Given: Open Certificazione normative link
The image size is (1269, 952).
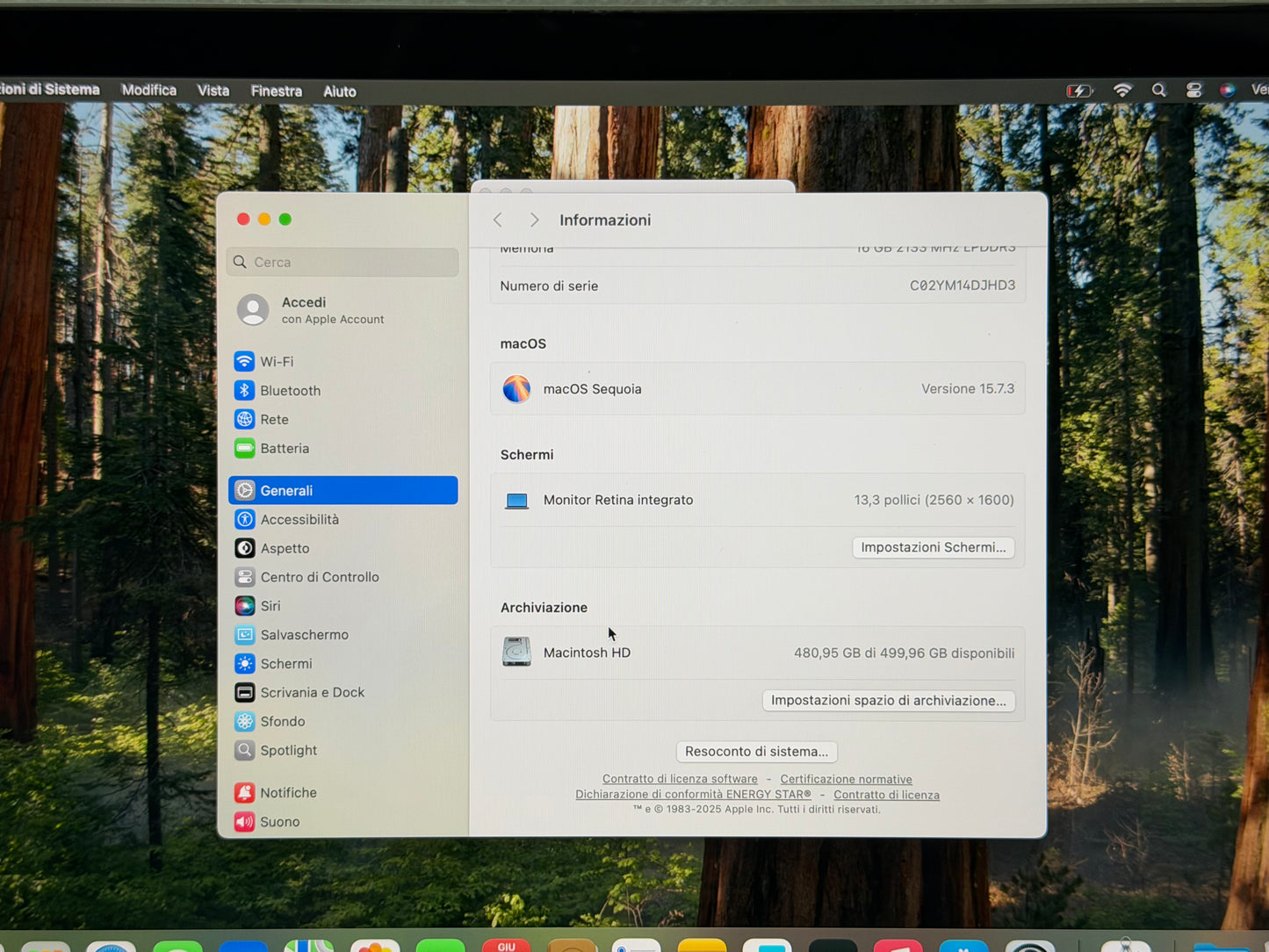Looking at the screenshot, I should 846,779.
